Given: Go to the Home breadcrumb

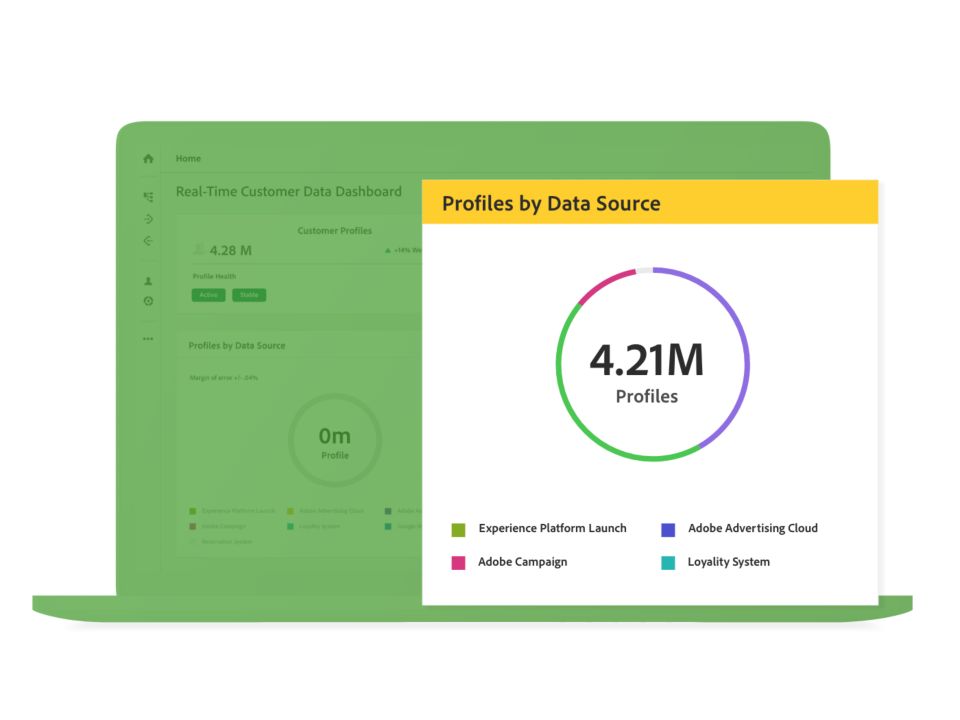Looking at the screenshot, I should 188,158.
